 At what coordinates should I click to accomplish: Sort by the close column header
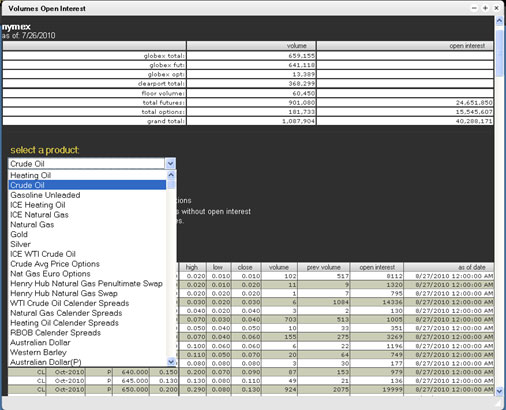(245, 267)
